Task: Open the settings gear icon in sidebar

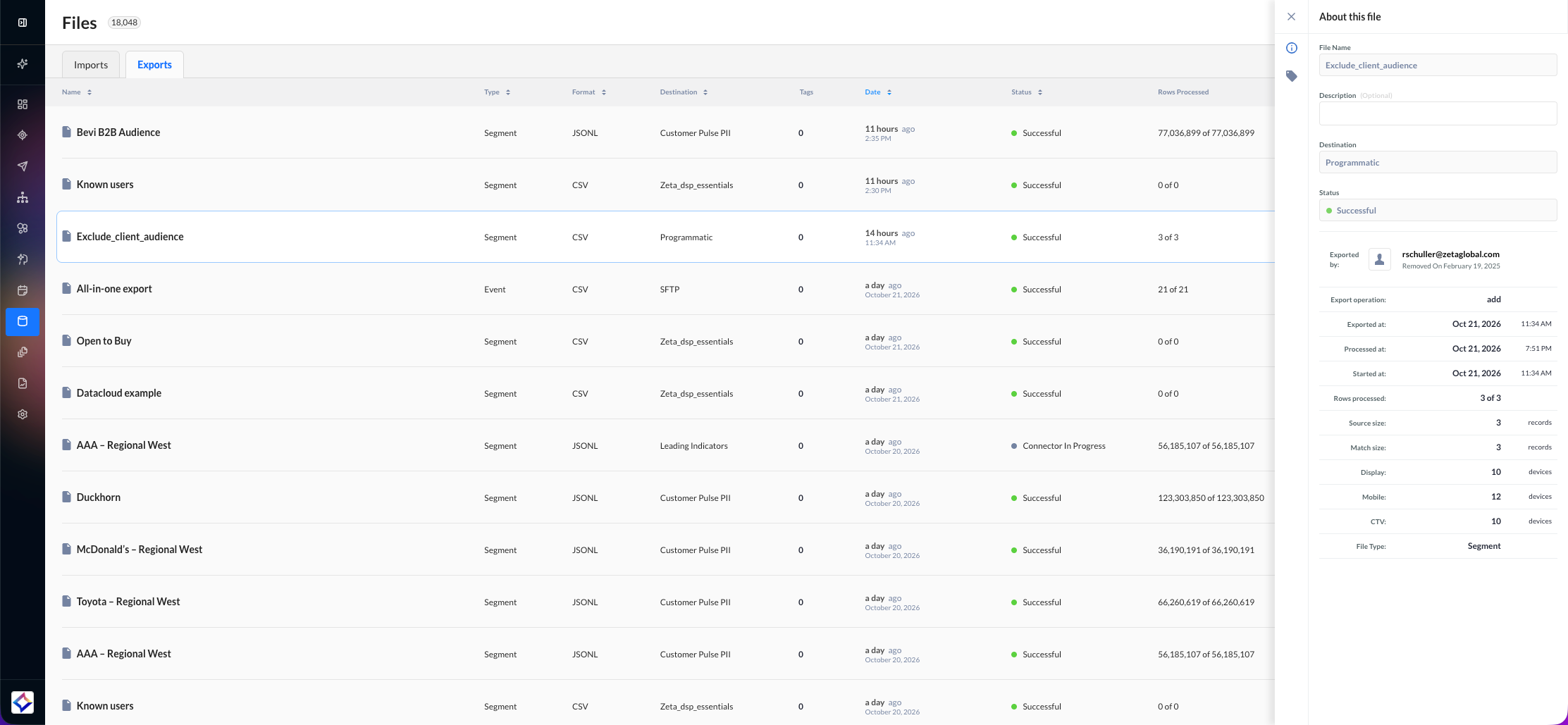Action: 23,414
